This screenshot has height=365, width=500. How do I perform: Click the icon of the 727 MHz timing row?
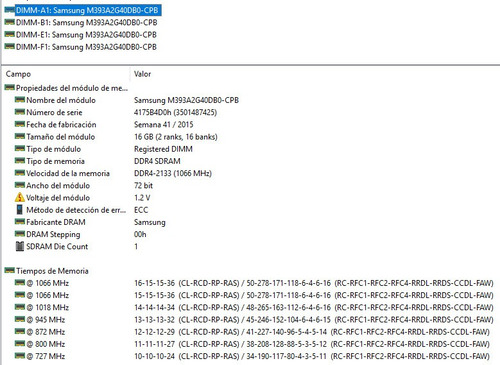20,356
